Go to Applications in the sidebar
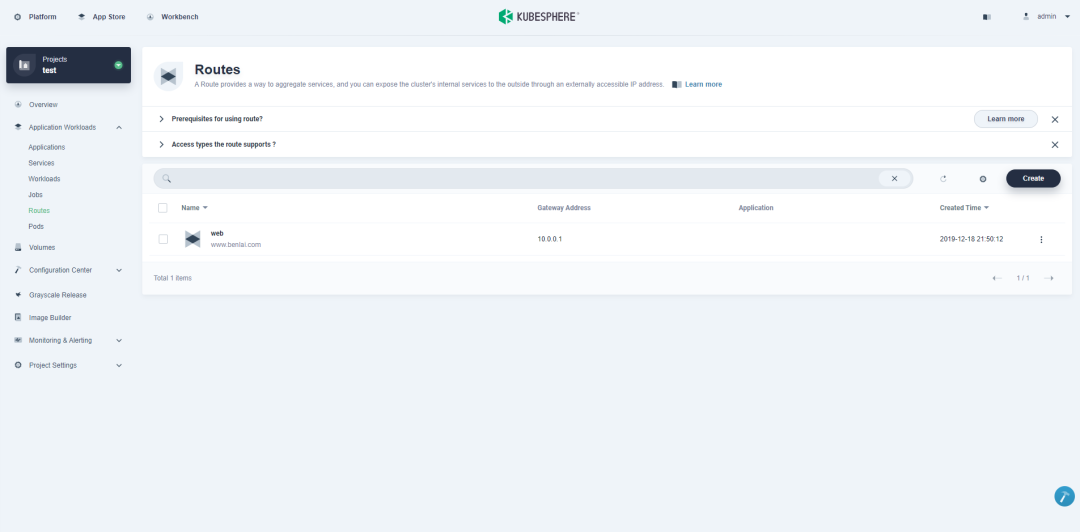The image size is (1080, 532). point(47,147)
